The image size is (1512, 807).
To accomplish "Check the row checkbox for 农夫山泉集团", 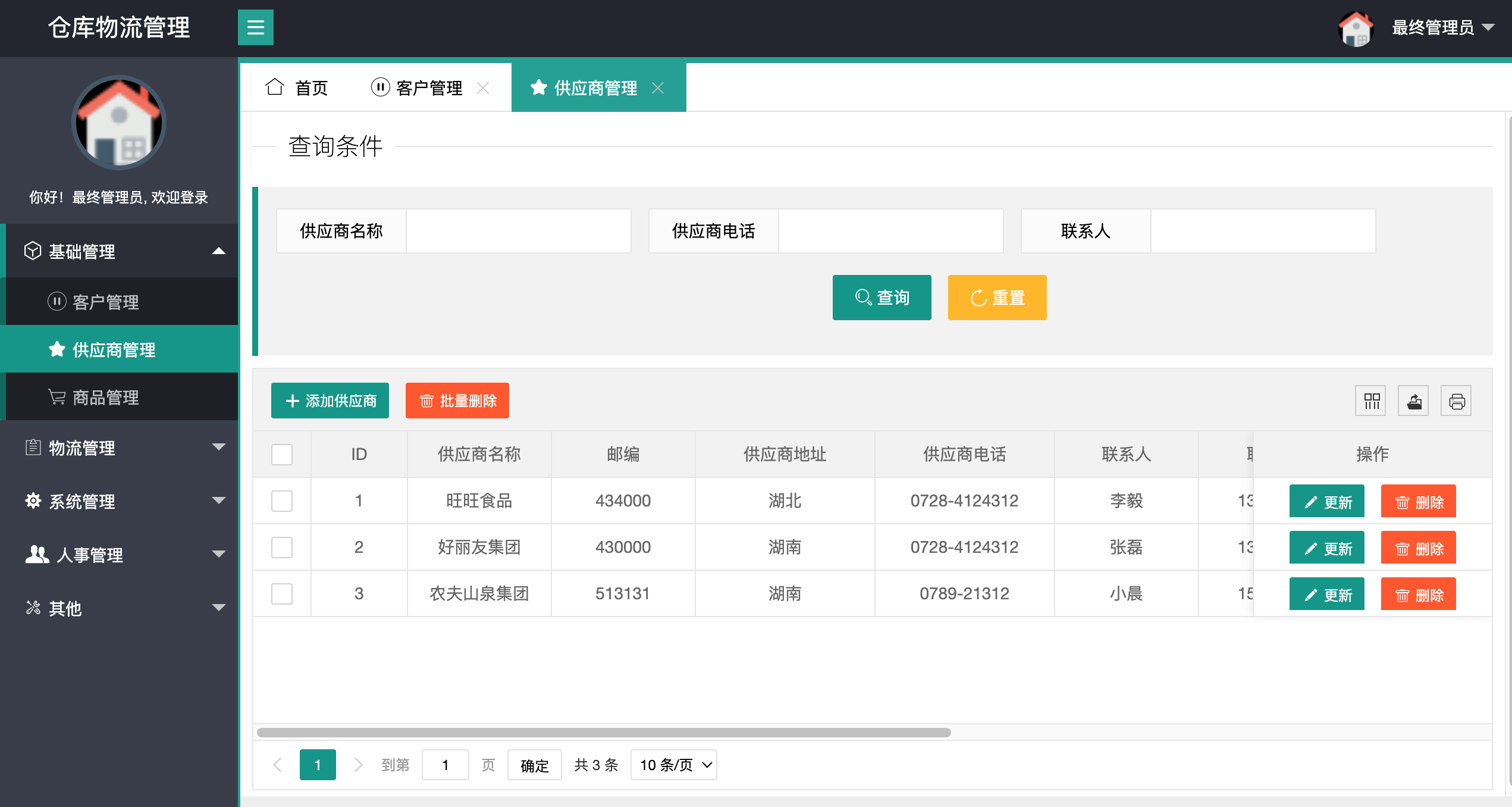I will (x=282, y=594).
